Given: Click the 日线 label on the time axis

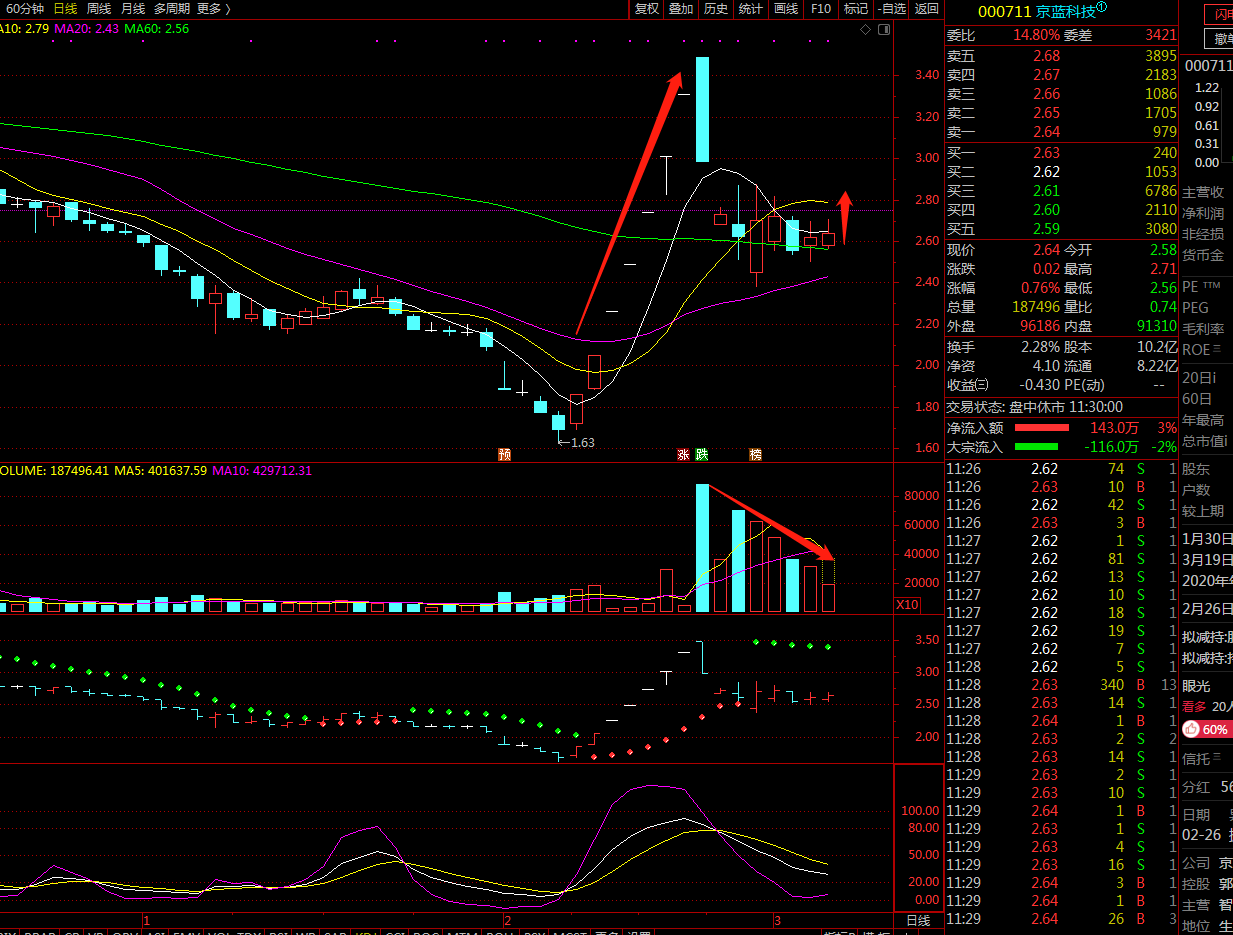Looking at the screenshot, I should (918, 920).
